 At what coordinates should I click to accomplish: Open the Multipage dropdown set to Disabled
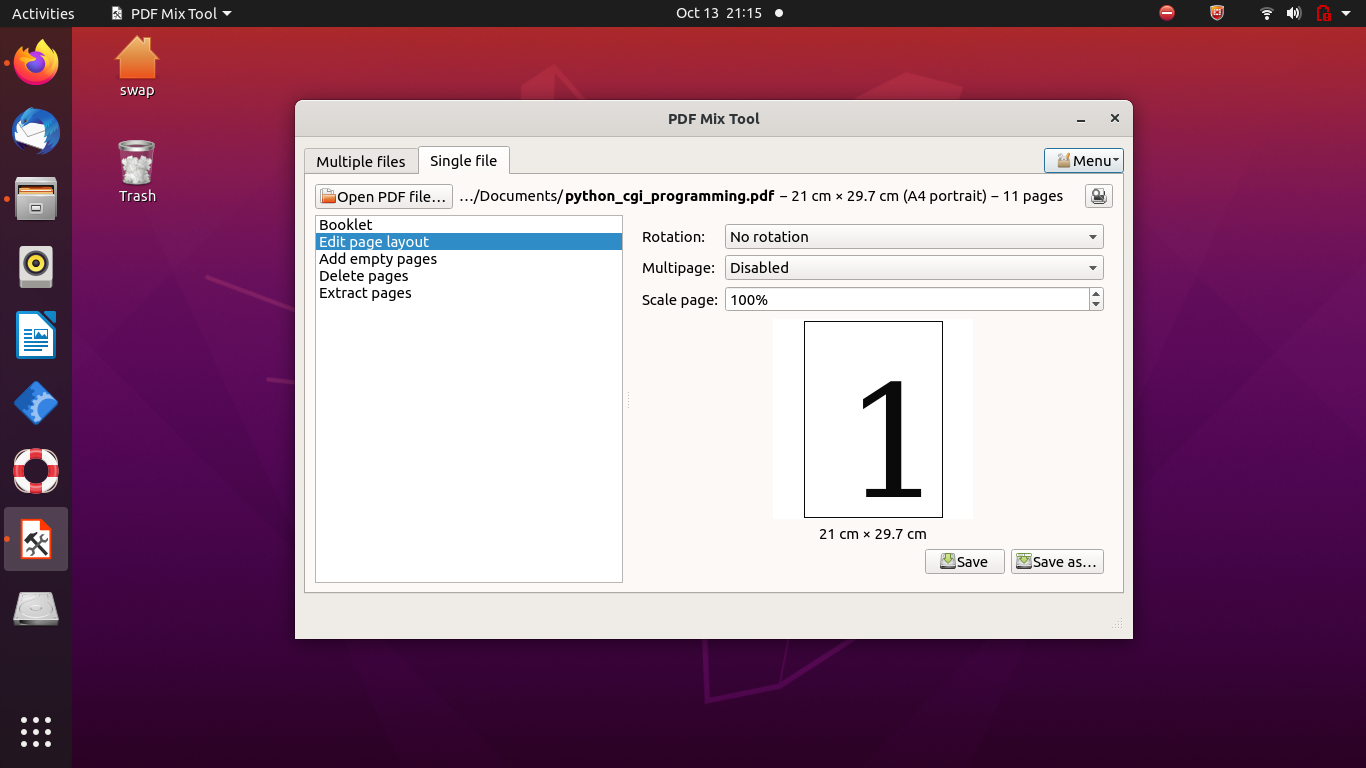pyautogui.click(x=913, y=268)
